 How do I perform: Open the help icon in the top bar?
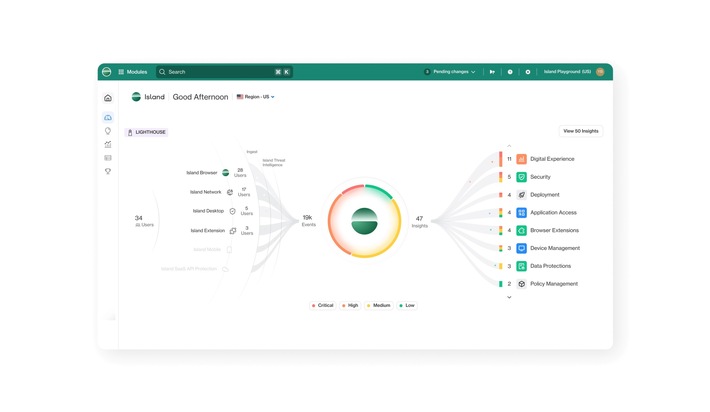(x=510, y=72)
